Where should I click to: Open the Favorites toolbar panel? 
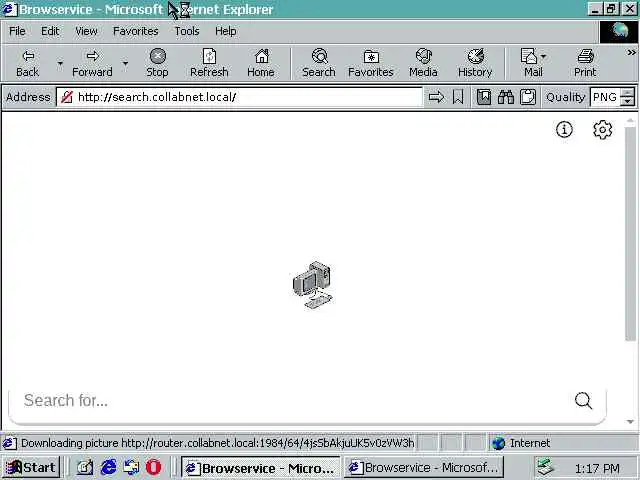[371, 63]
